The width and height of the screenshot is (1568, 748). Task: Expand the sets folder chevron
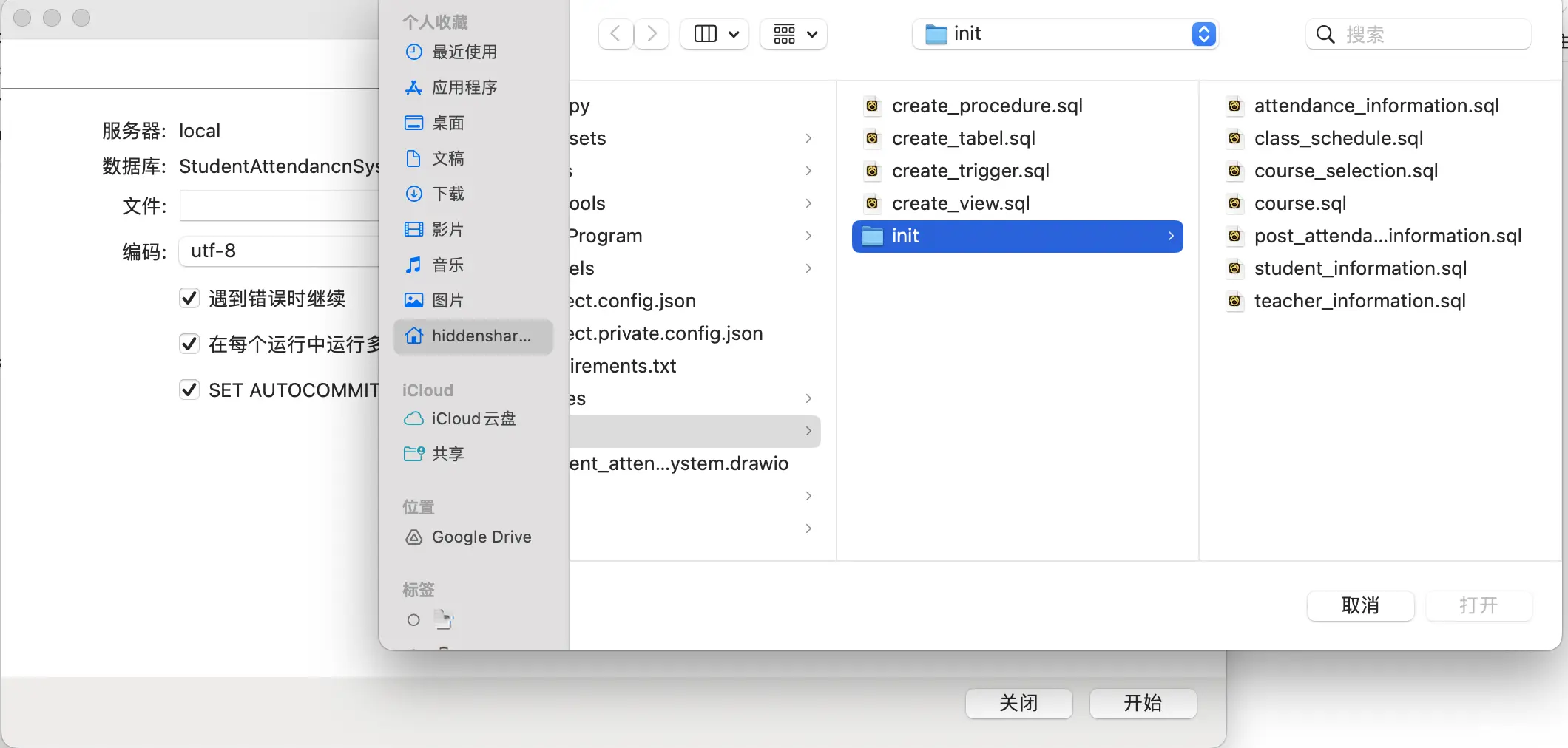pos(808,138)
